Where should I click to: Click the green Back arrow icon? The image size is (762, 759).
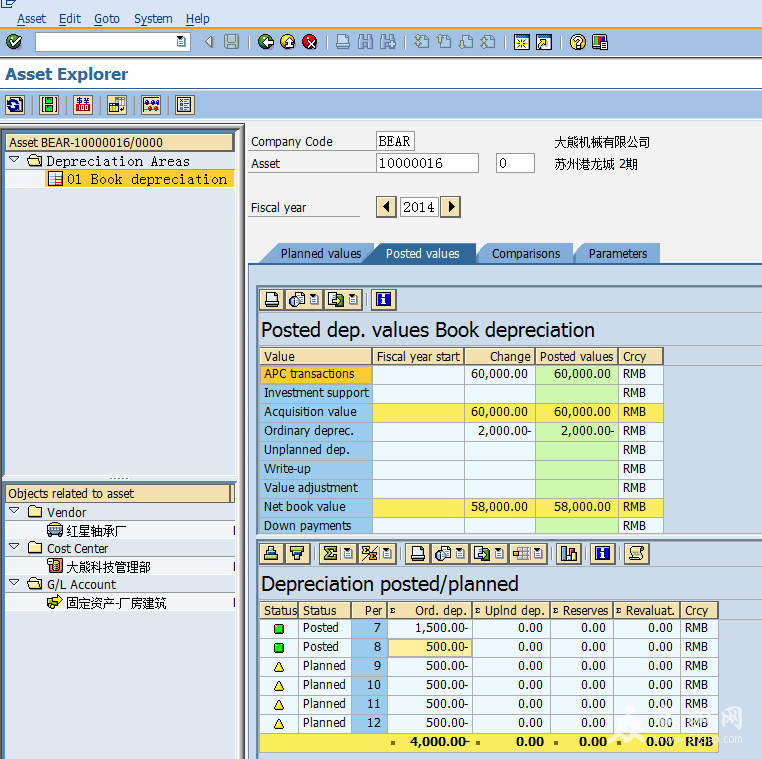[266, 42]
